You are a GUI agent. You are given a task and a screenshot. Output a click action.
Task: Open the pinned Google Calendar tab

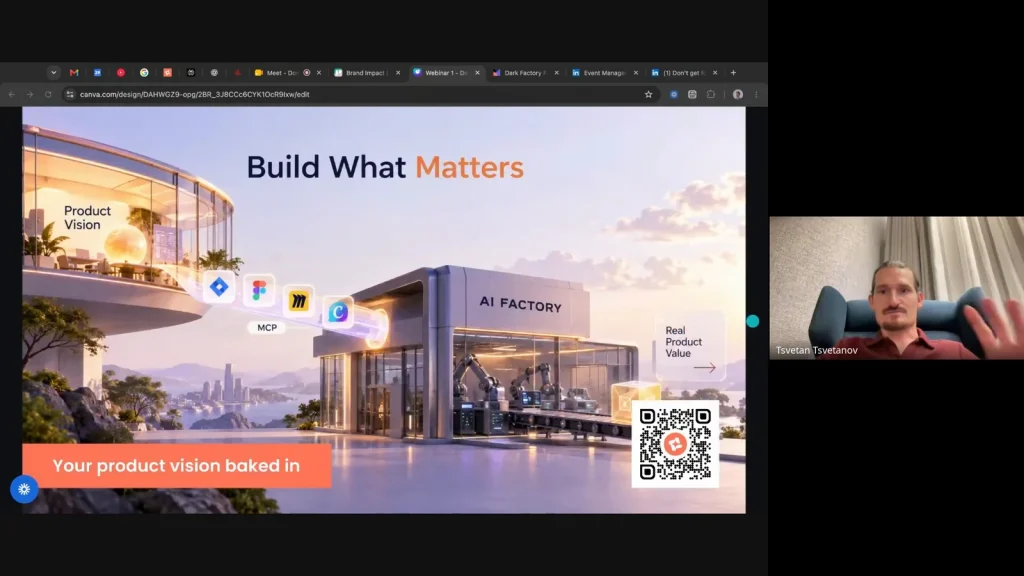[97, 72]
